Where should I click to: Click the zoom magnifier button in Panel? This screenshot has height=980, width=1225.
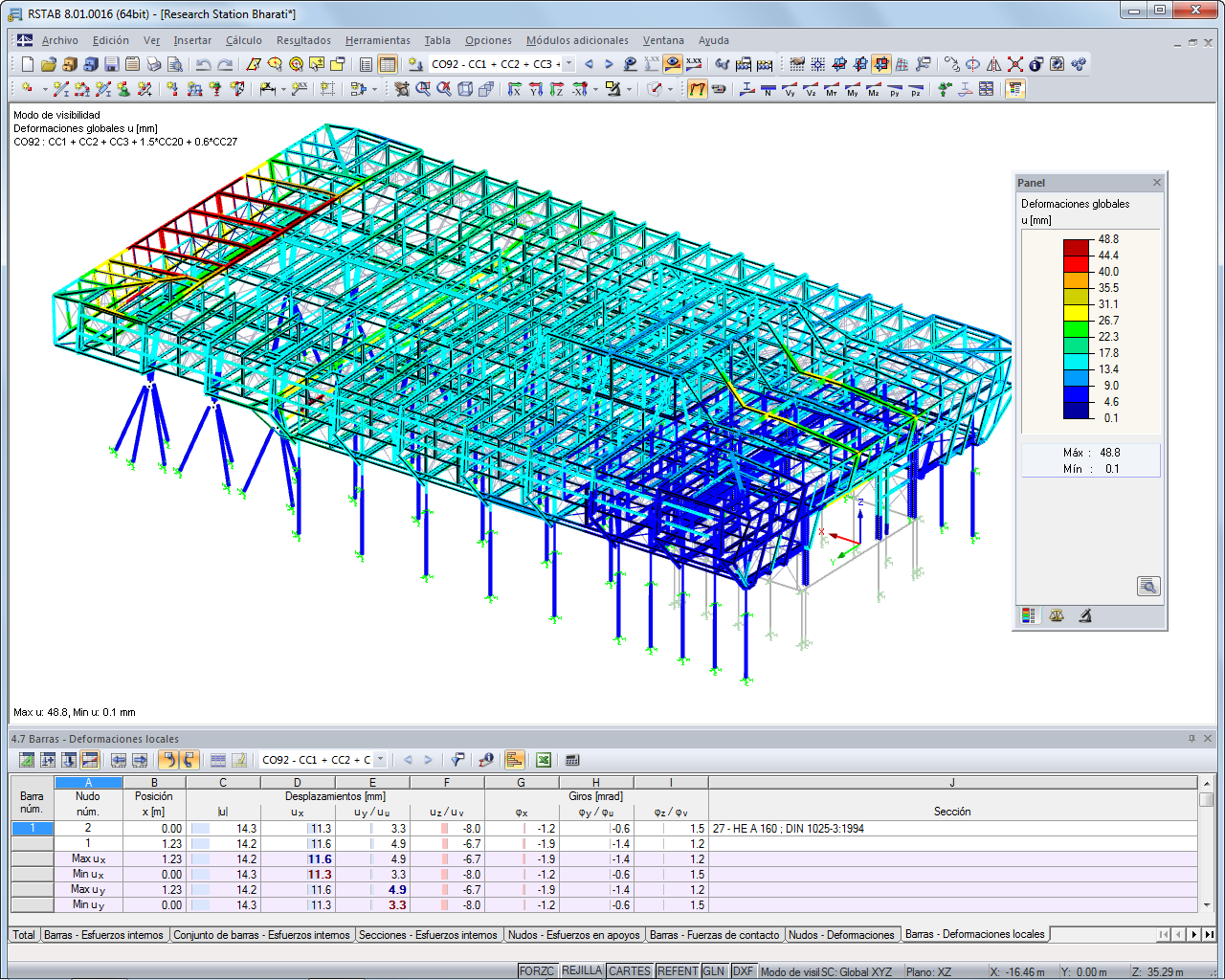click(1148, 587)
